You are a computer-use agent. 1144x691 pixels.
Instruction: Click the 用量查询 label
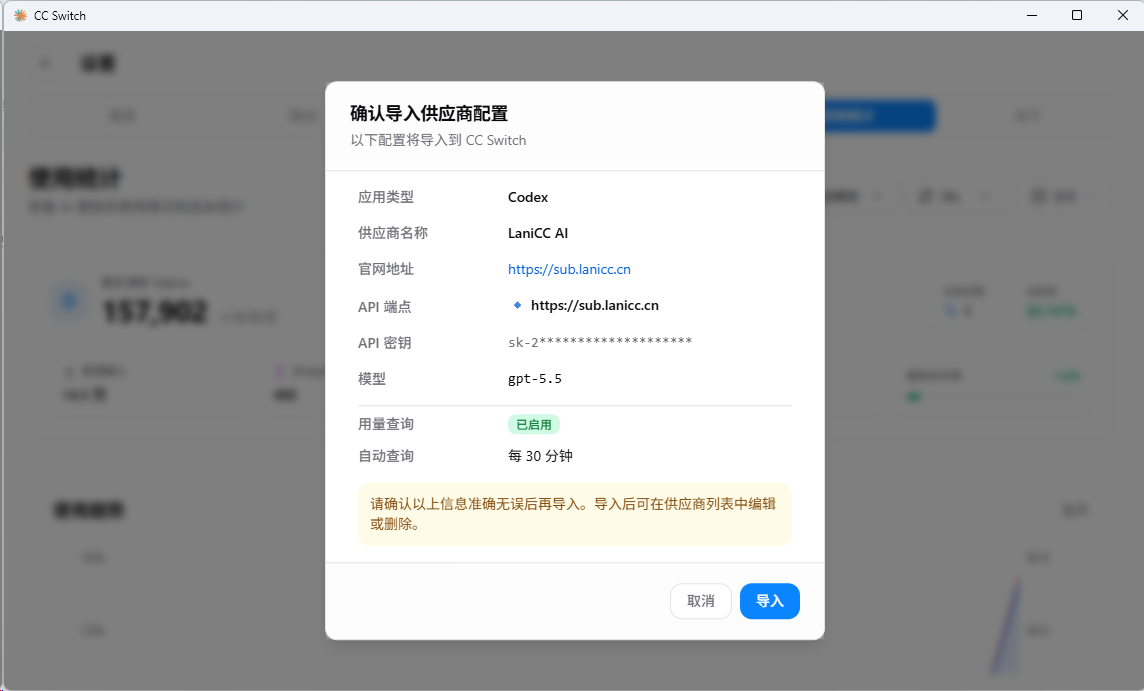tap(385, 424)
